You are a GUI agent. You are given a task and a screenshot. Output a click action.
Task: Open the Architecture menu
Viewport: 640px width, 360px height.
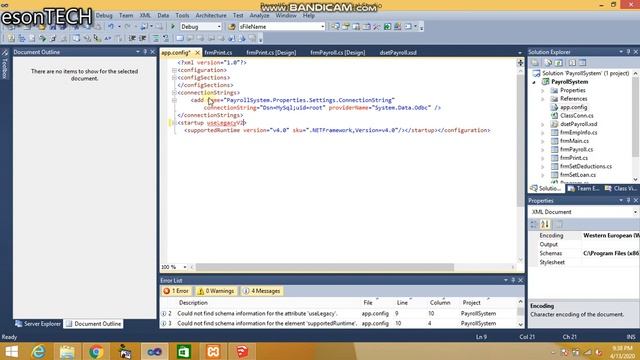(x=211, y=16)
